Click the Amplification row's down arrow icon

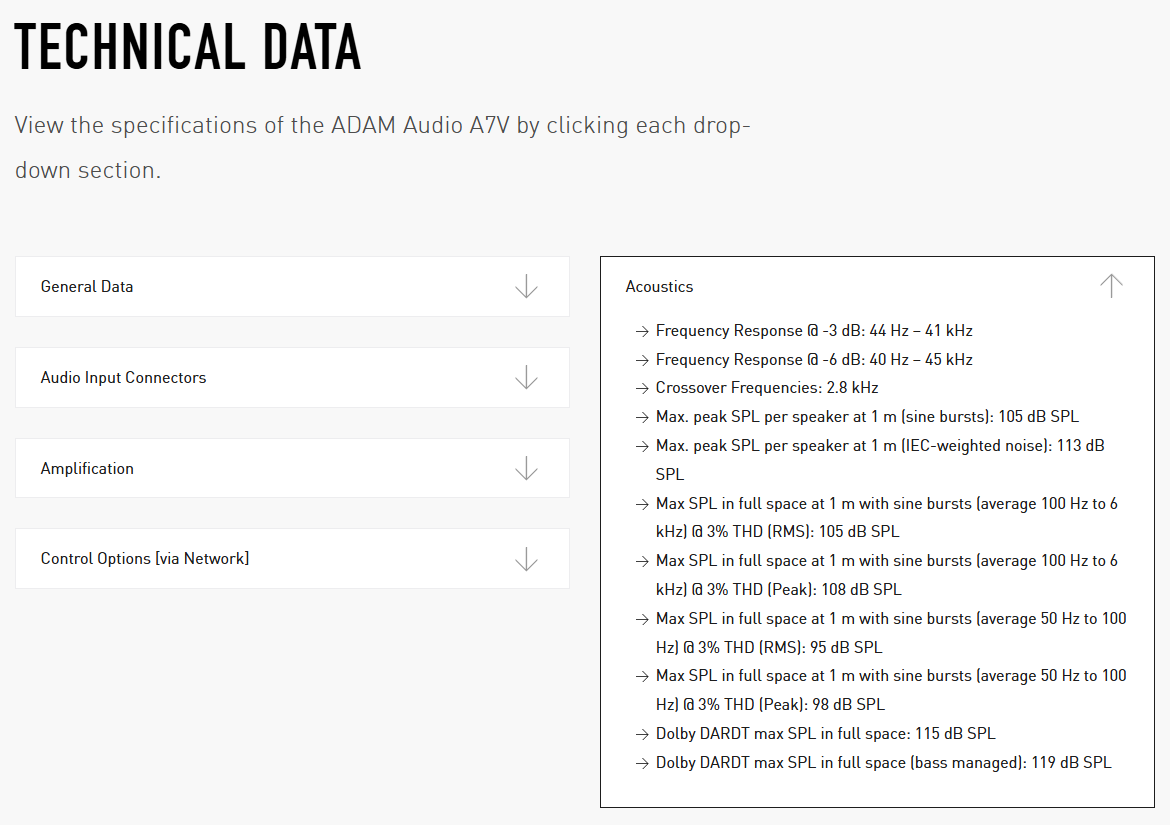click(x=526, y=468)
